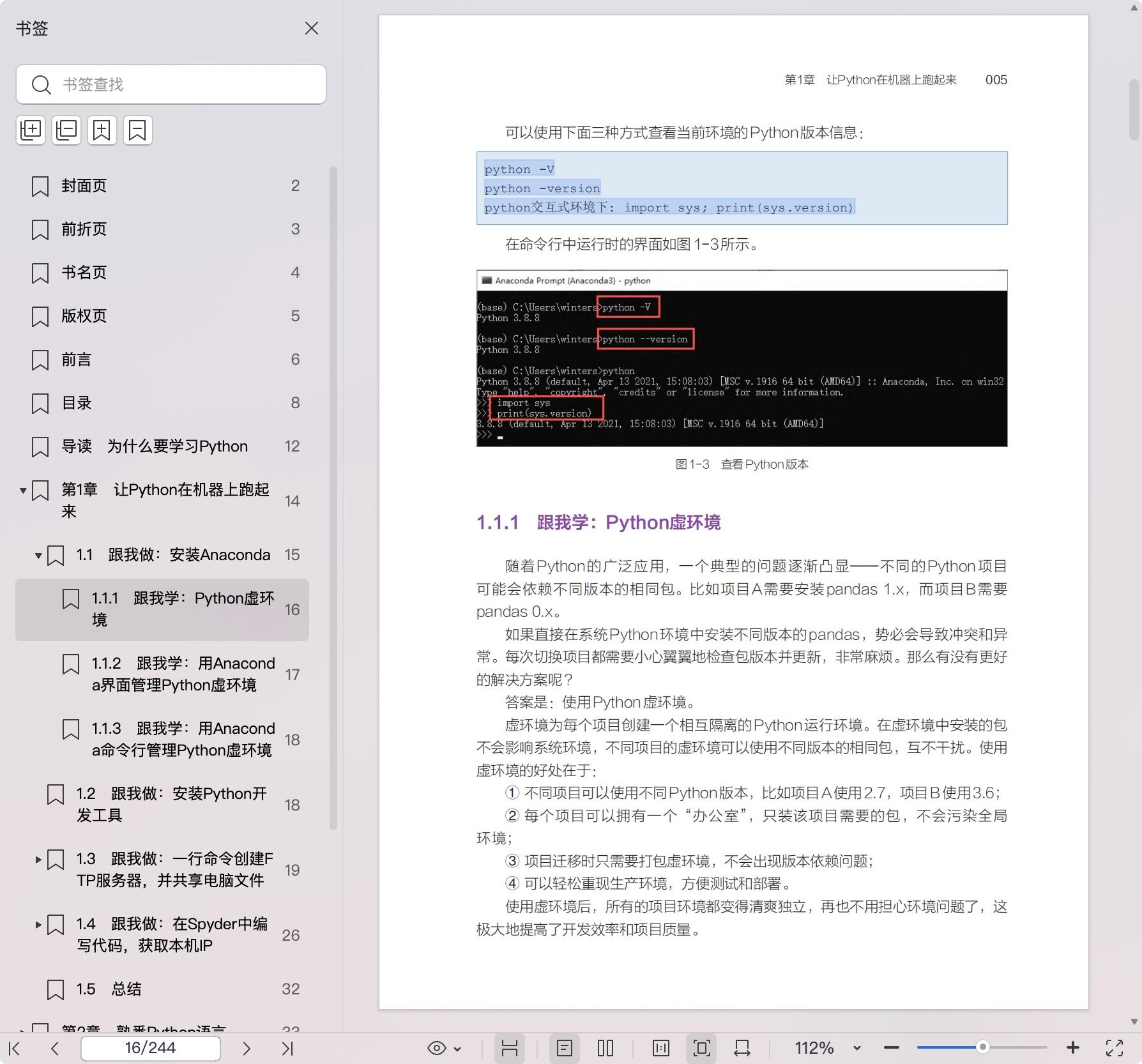Click the bookmark panel scrollbar
The image size is (1142, 1064).
click(333, 498)
